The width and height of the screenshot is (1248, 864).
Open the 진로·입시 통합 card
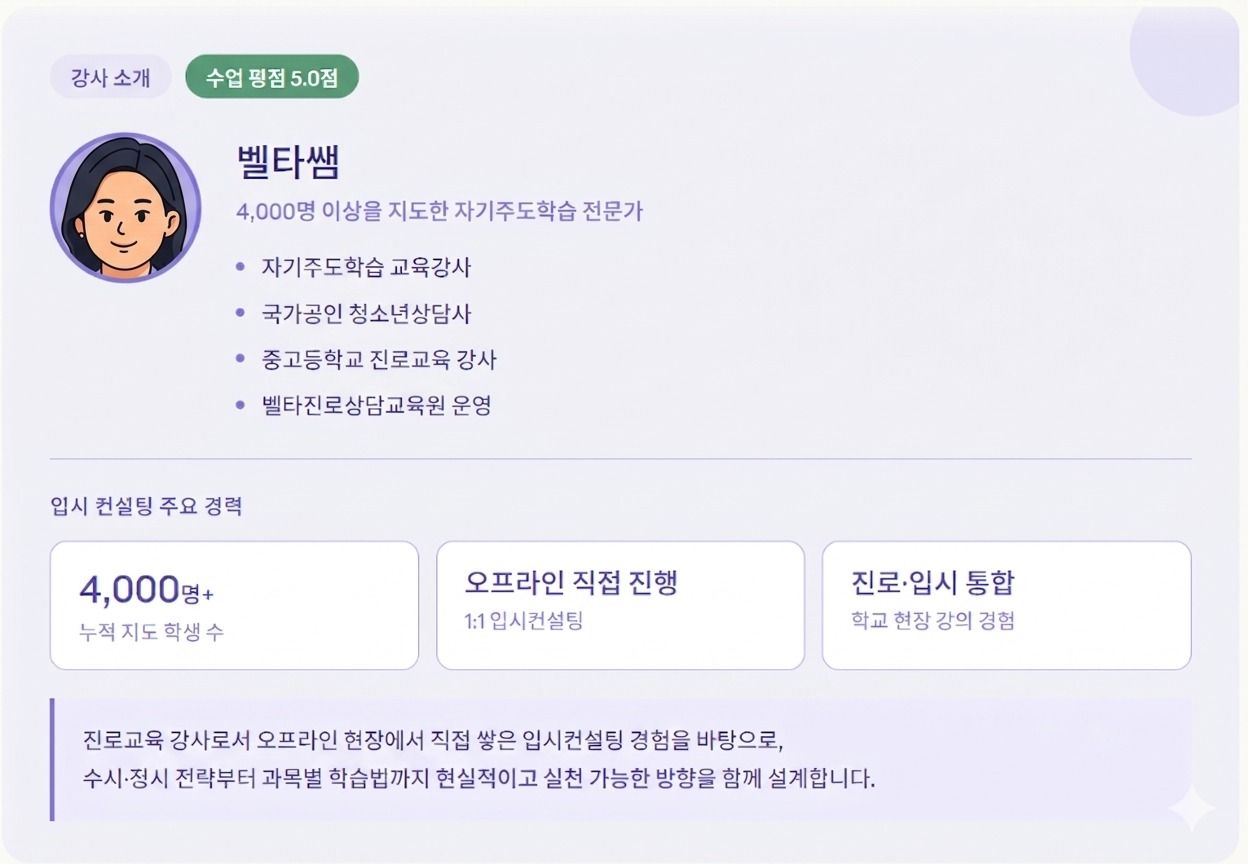coord(1006,605)
